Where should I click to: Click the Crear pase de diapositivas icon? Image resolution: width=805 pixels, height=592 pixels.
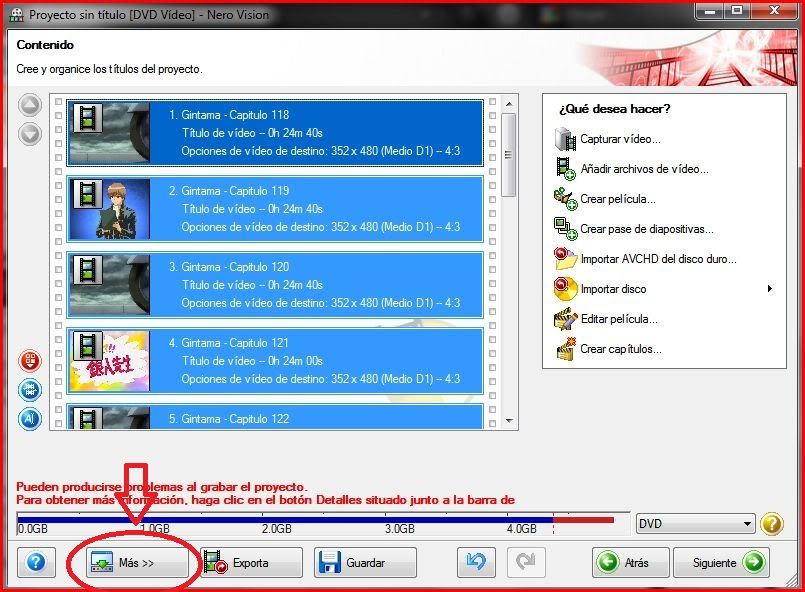(565, 229)
